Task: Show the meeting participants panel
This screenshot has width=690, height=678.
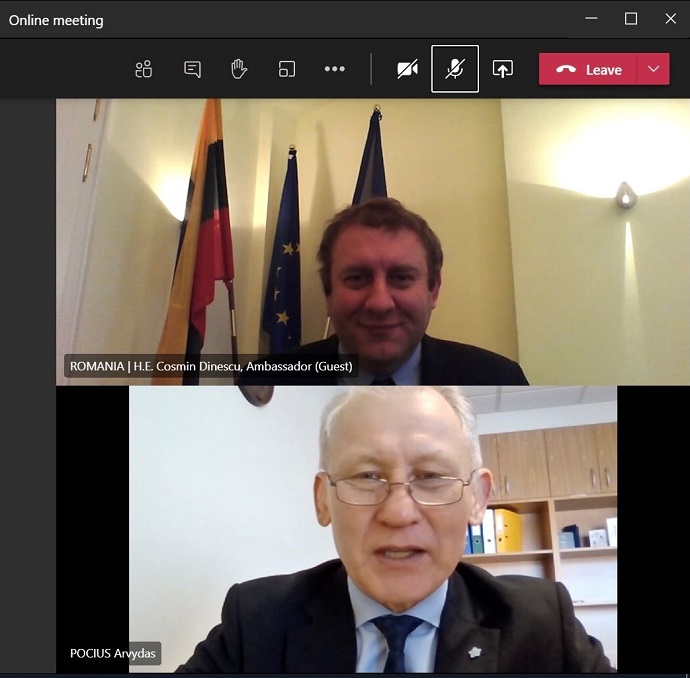Action: click(144, 69)
